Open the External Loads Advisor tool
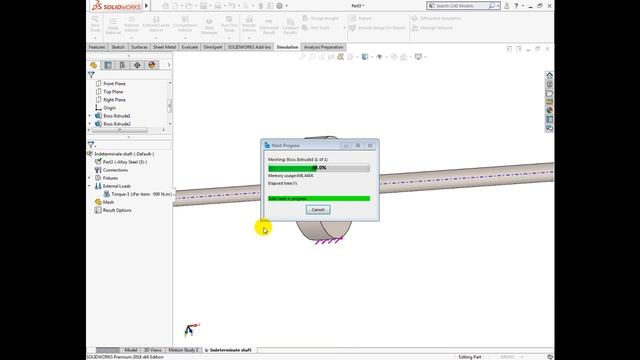This screenshot has height=360, width=640. click(156, 24)
